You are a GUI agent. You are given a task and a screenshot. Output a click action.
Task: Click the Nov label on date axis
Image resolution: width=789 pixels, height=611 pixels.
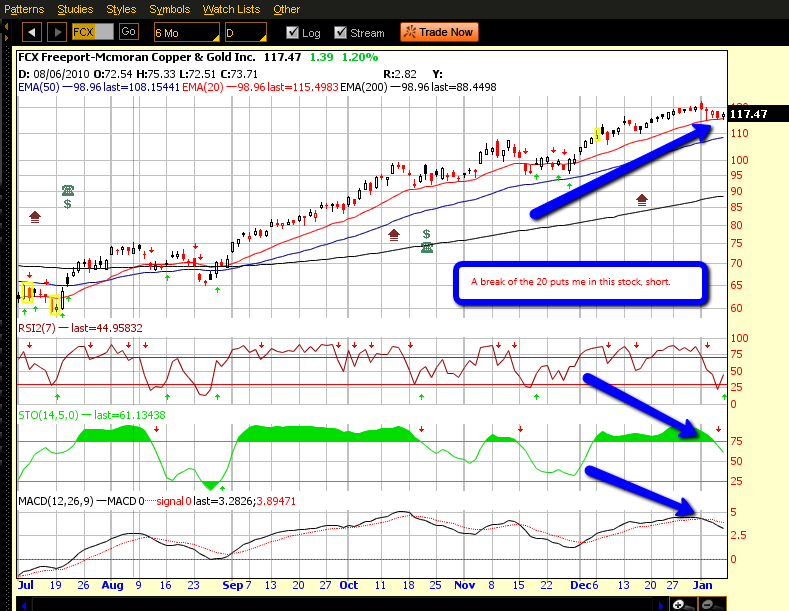pyautogui.click(x=464, y=585)
